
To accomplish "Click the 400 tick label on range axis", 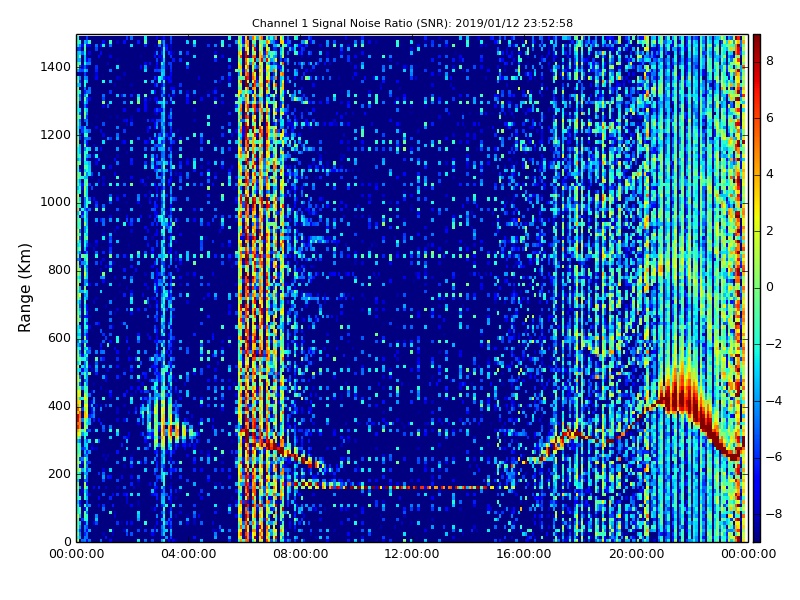I will click(x=59, y=406).
